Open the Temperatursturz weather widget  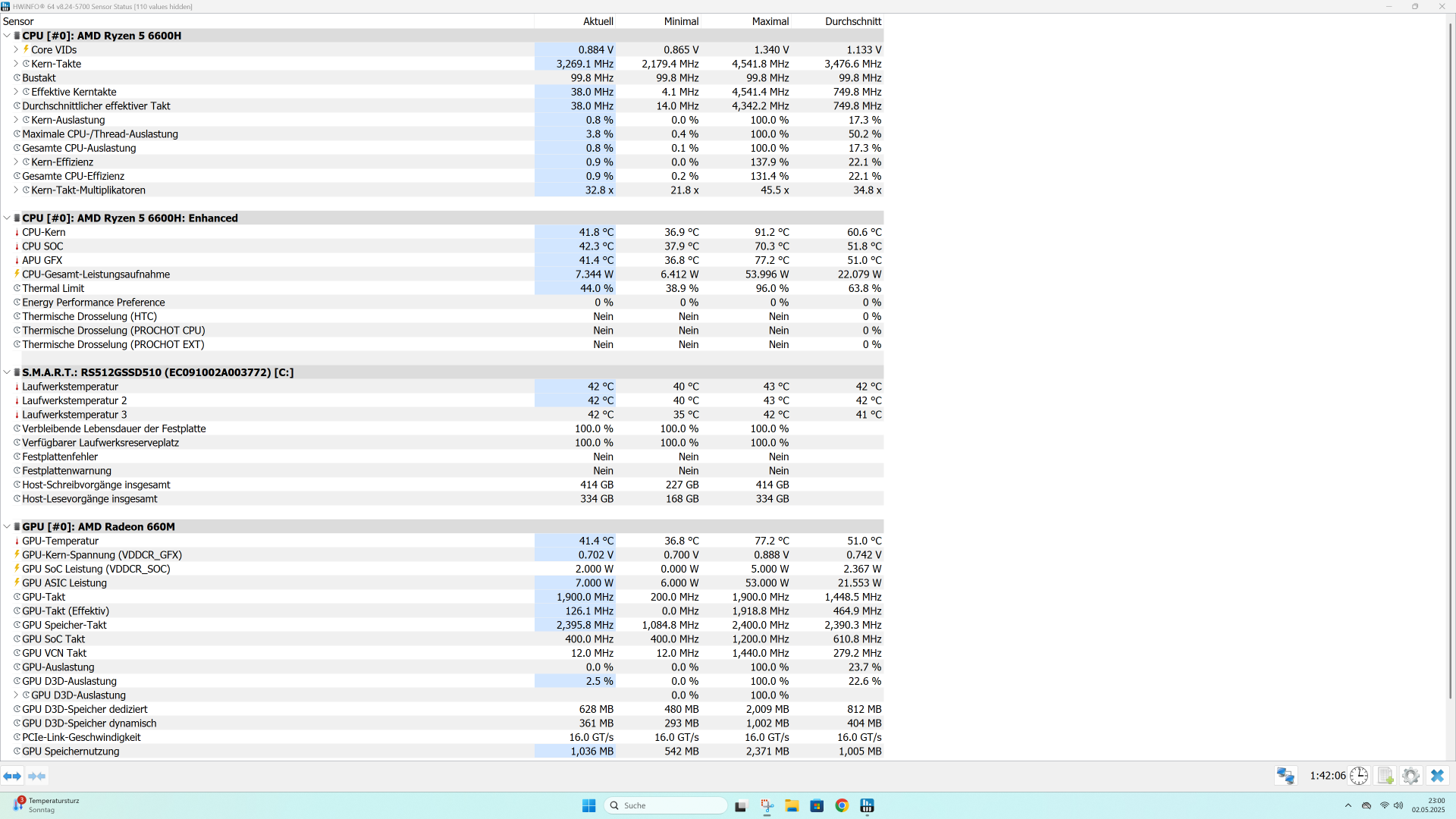[45, 805]
